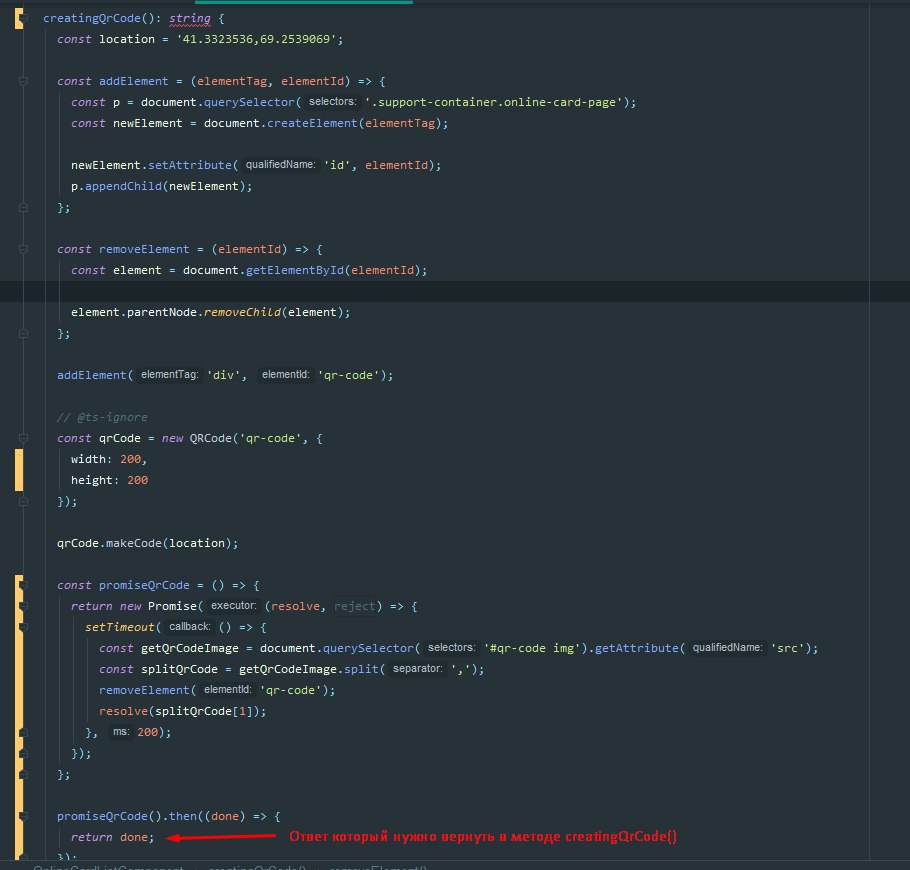Click p.appendChild method call
Screen dimensions: 910x870
123,186
